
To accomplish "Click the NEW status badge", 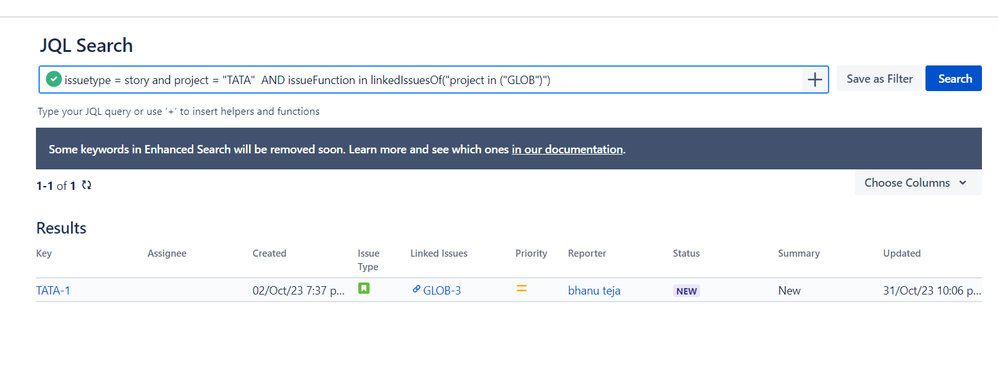I will pos(686,291).
